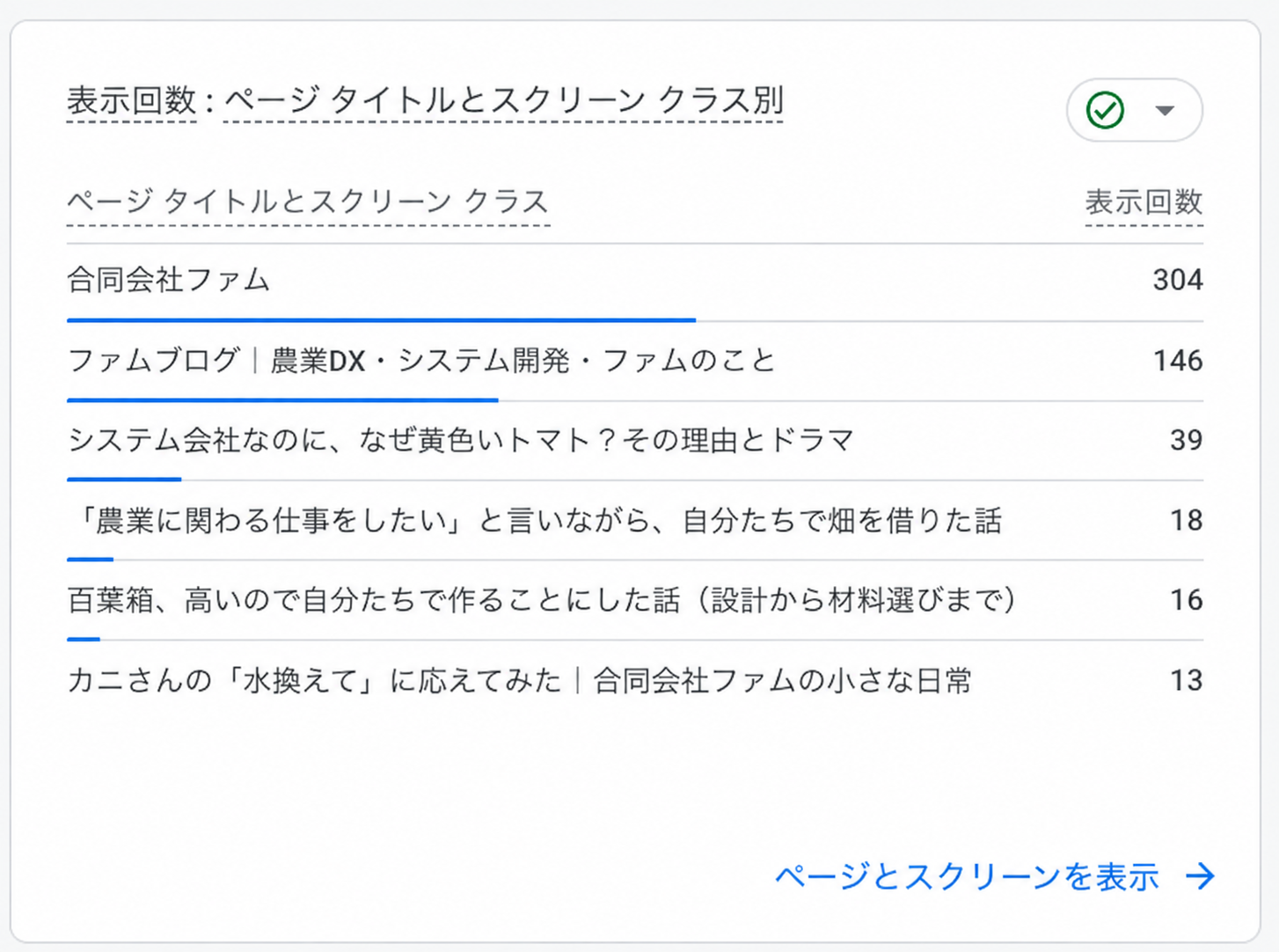Change the ページ タイトルとスクリーン クラス別 dimension in title
This screenshot has width=1279, height=952.
504,100
